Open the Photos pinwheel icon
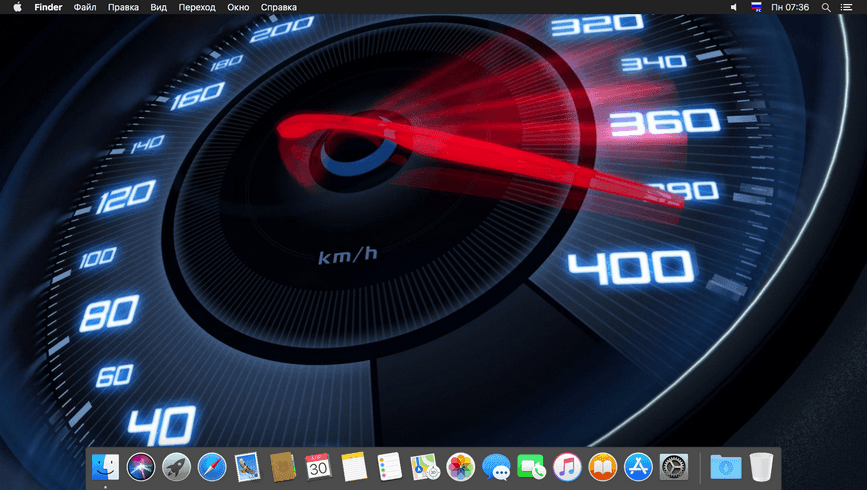The width and height of the screenshot is (867, 490). click(461, 467)
